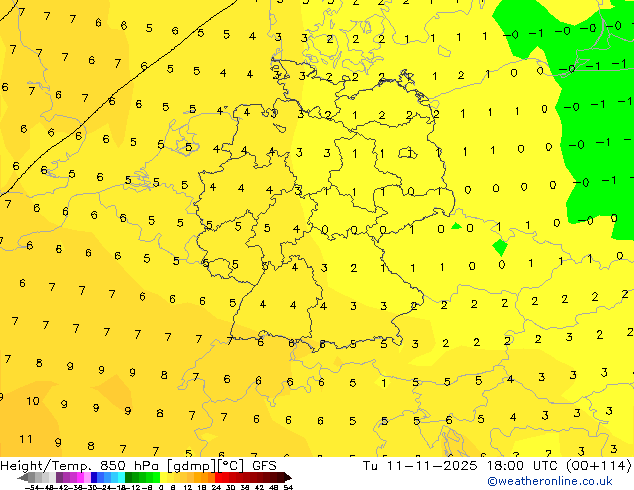
Task: Click the dark navy blue legend swatch
Action: coord(94,477)
